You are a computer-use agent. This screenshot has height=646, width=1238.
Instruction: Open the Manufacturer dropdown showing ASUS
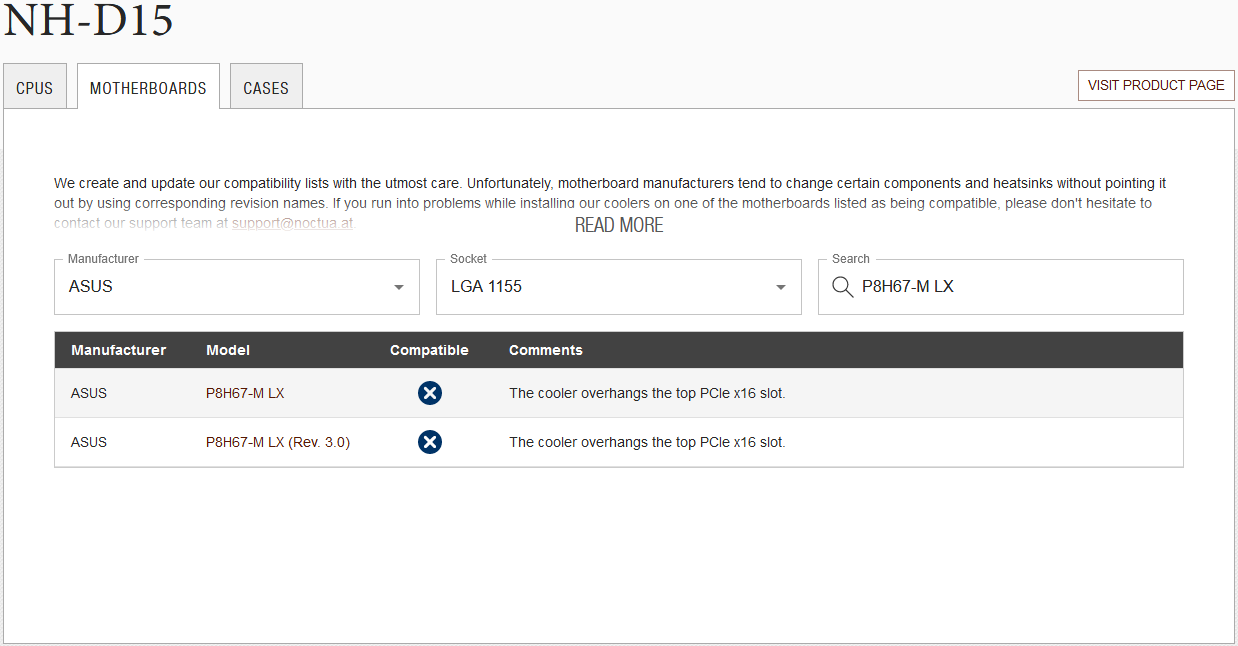click(x=237, y=287)
